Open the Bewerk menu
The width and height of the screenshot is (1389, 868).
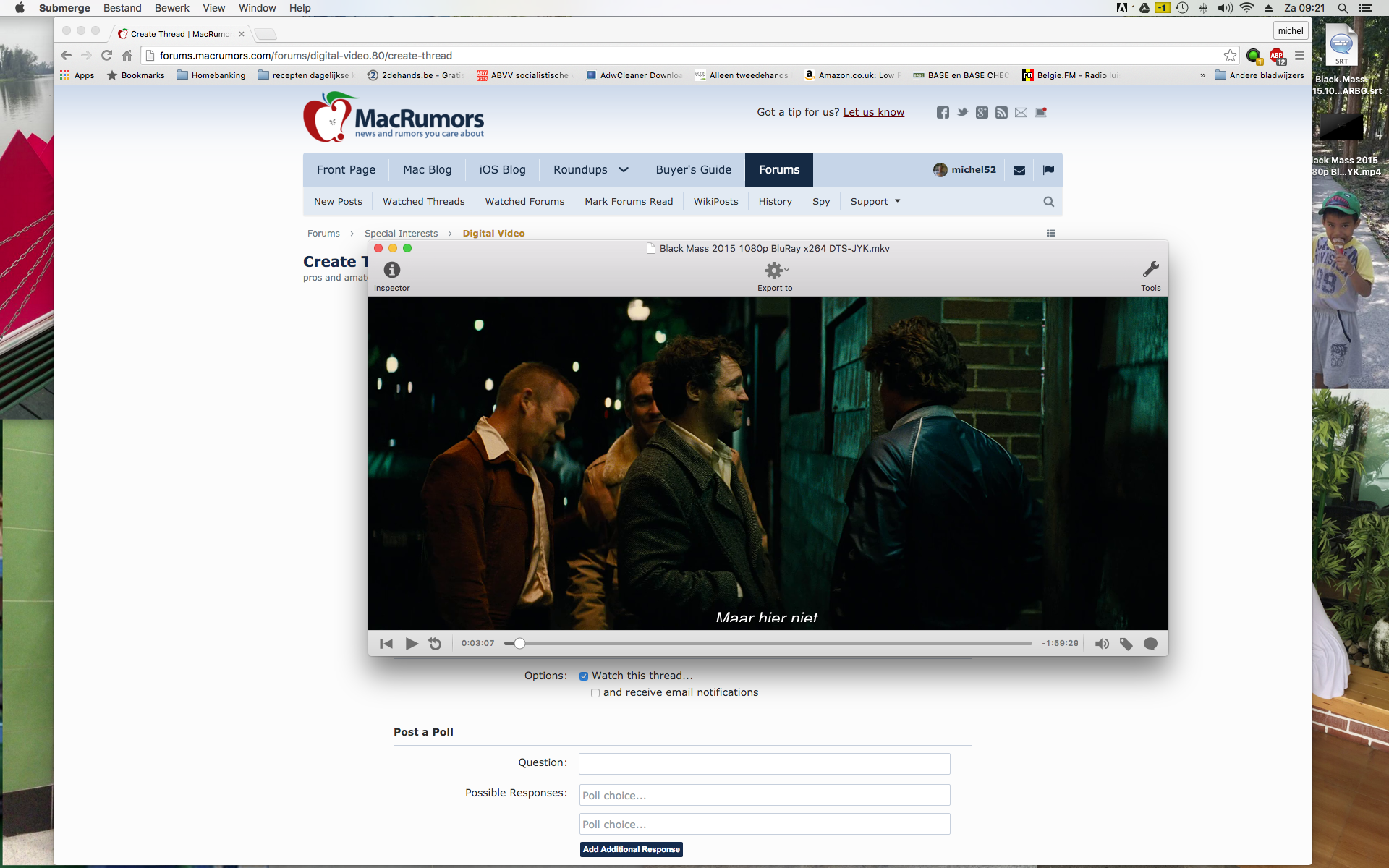(171, 8)
